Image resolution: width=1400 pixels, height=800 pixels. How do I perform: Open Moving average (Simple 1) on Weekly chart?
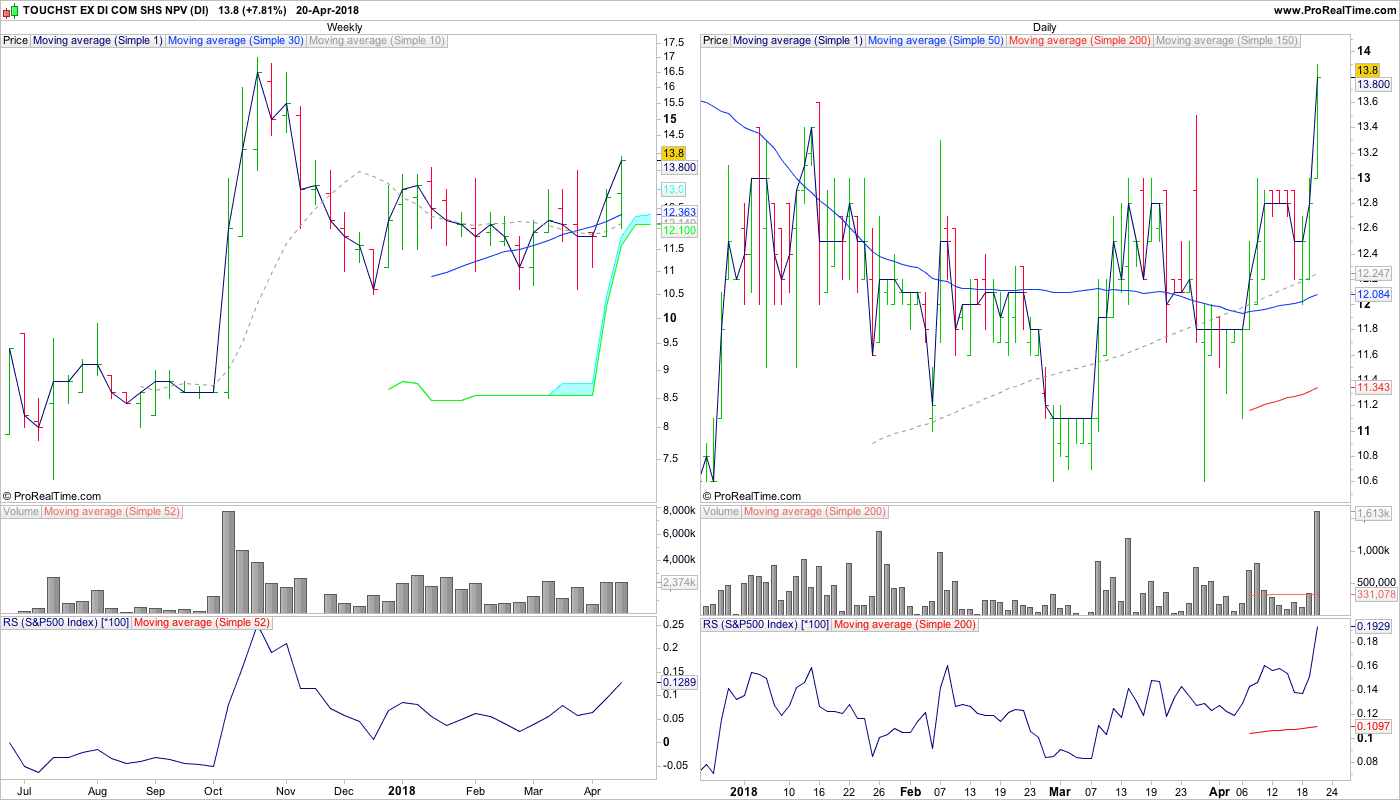[98, 41]
